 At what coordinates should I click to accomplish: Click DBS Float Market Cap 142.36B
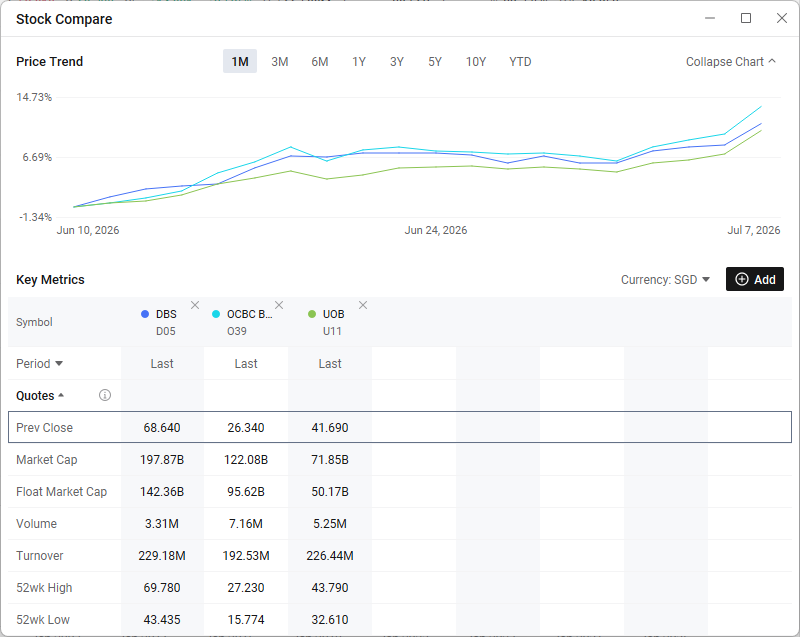pyautogui.click(x=162, y=492)
